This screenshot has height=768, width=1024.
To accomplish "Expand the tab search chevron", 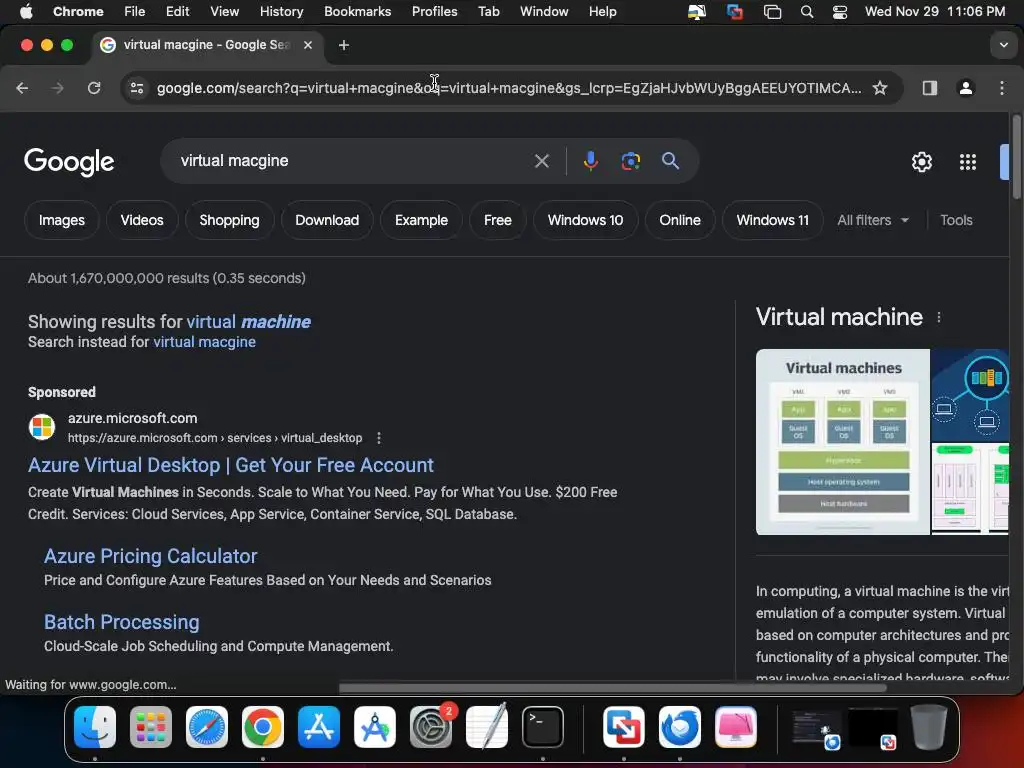I will tap(1003, 45).
